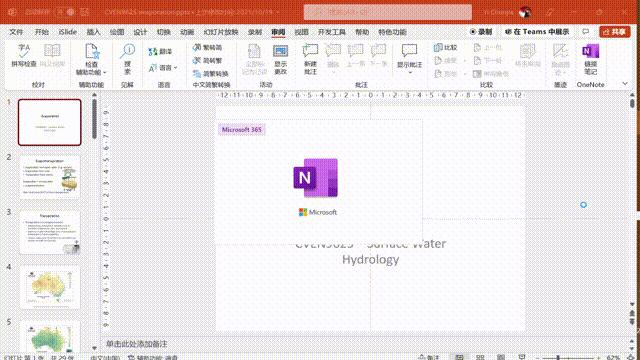Select slide 1 thumbnail
Screen dimensions: 640x360
pyautogui.click(x=50, y=122)
